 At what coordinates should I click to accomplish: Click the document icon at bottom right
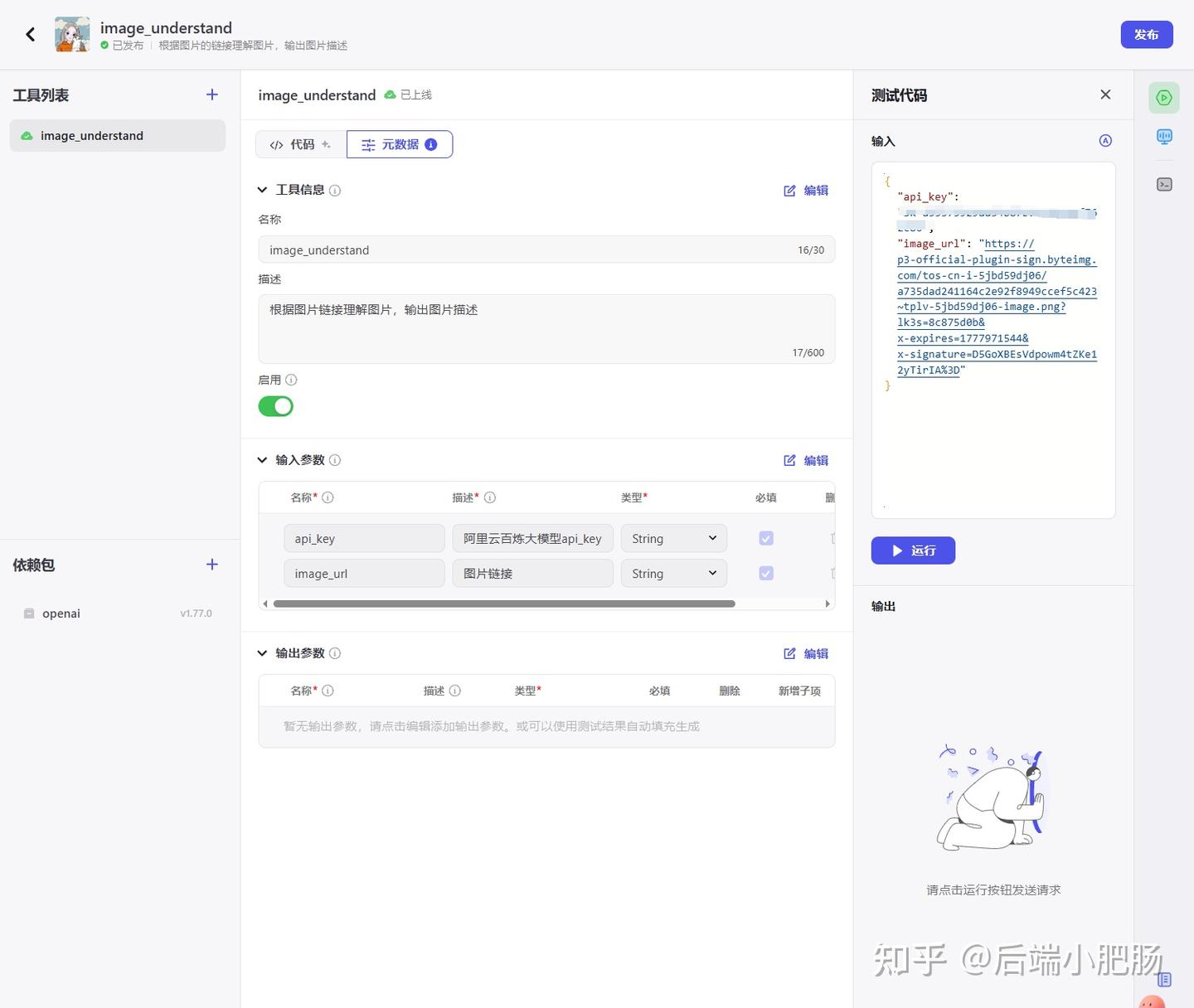pos(1164,980)
